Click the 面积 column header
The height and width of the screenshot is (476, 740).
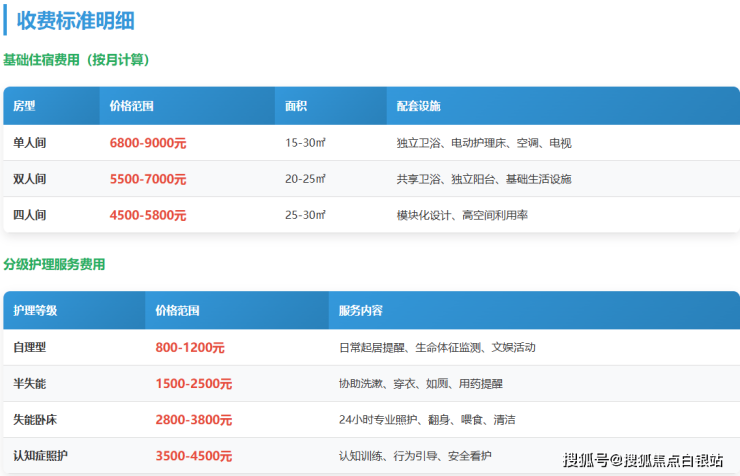[x=295, y=105]
